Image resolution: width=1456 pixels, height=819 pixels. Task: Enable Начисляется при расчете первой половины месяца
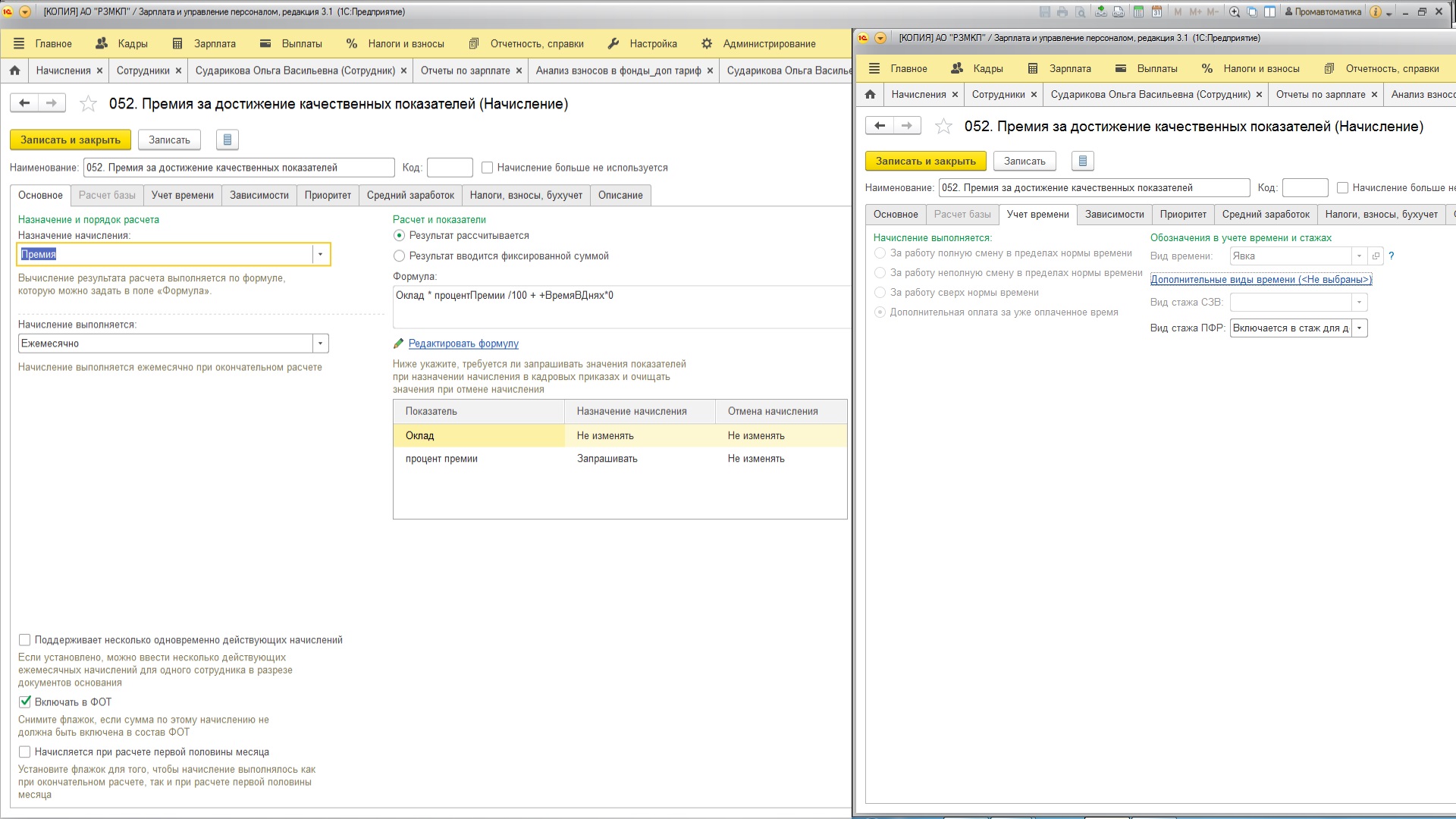tap(25, 752)
